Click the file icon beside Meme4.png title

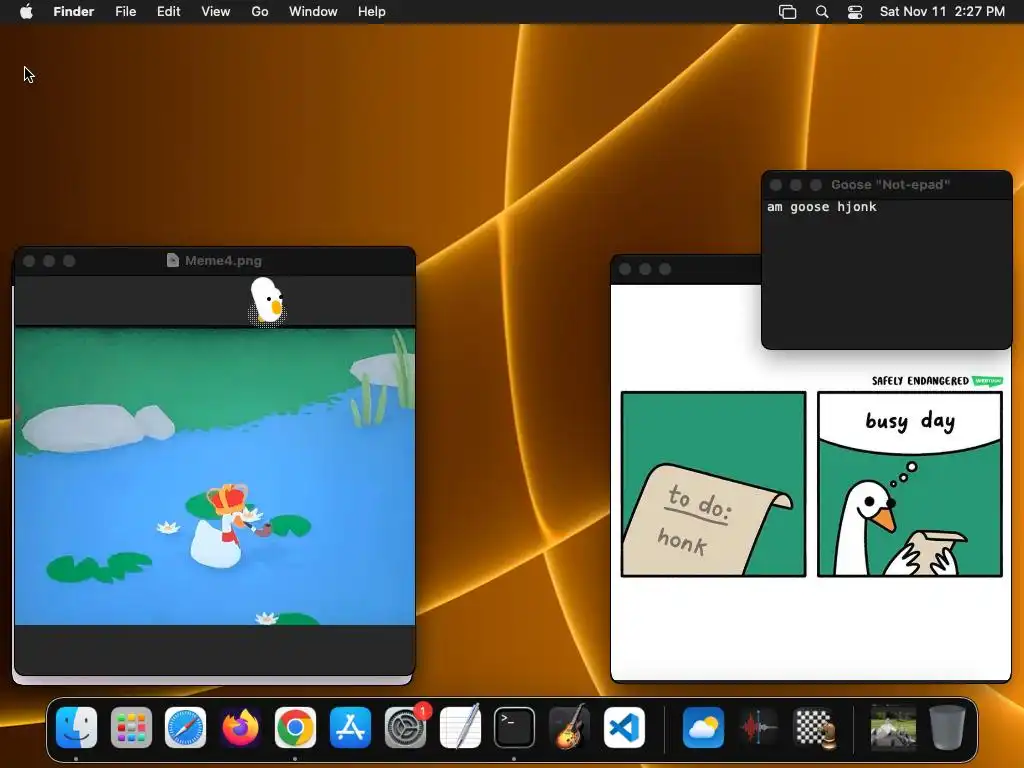pyautogui.click(x=172, y=261)
